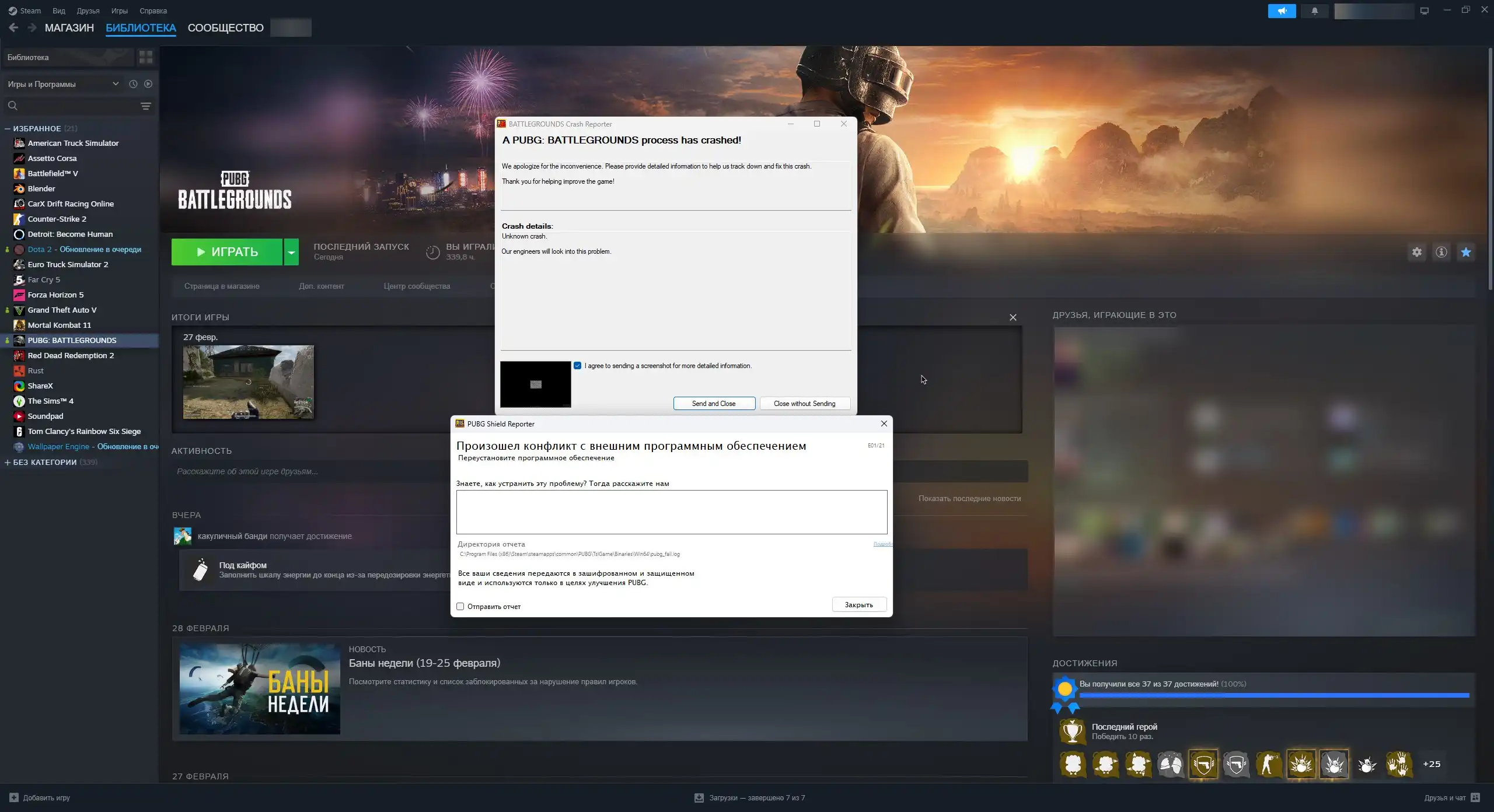This screenshot has width=1494, height=812.
Task: Click the Counter-Strike 2 game icon
Action: 19,219
